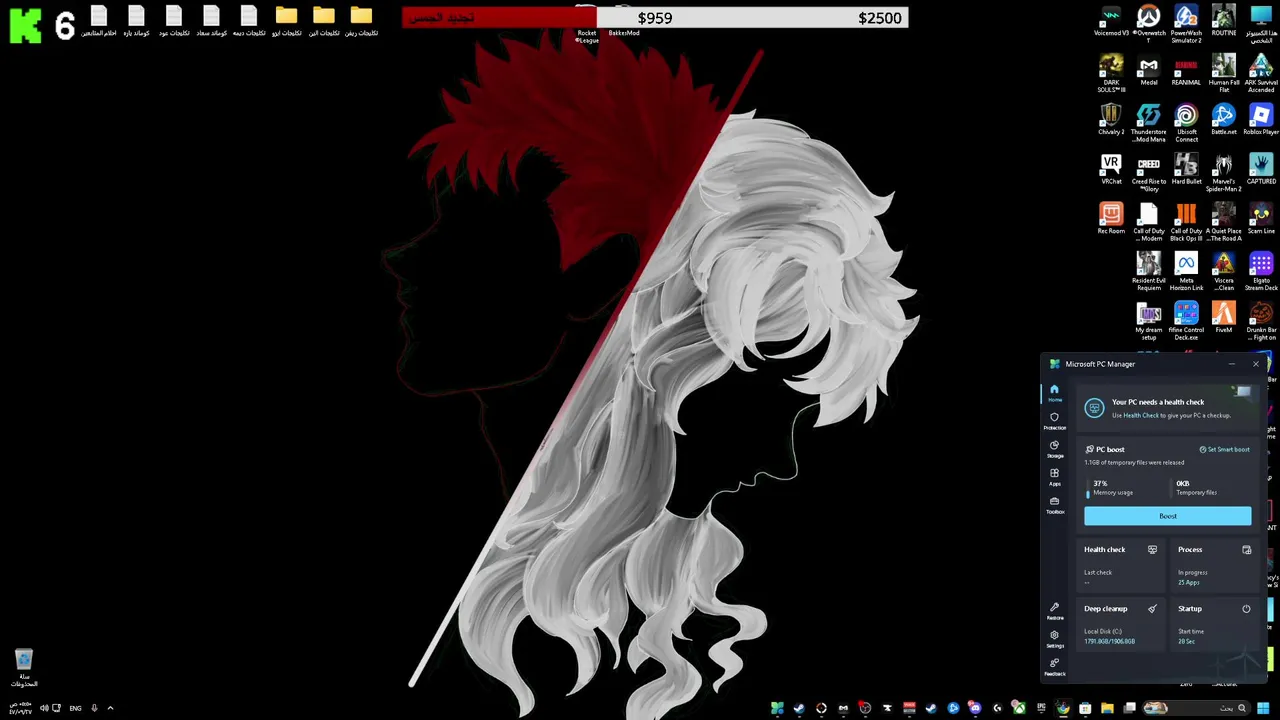Open the Home tab in PC Manager sidebar
1280x720 pixels.
coord(1054,392)
